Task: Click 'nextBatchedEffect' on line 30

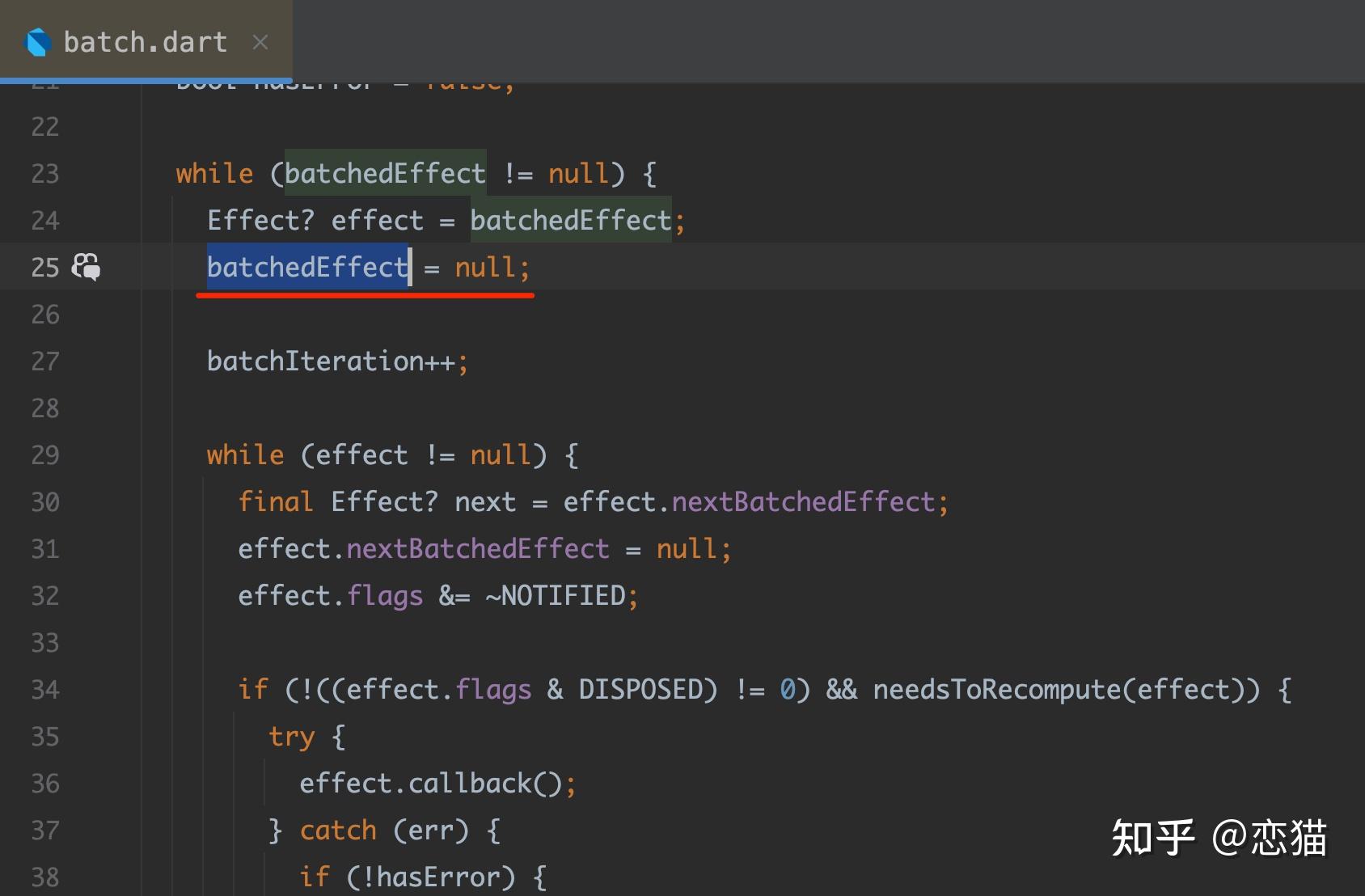Action: click(803, 502)
